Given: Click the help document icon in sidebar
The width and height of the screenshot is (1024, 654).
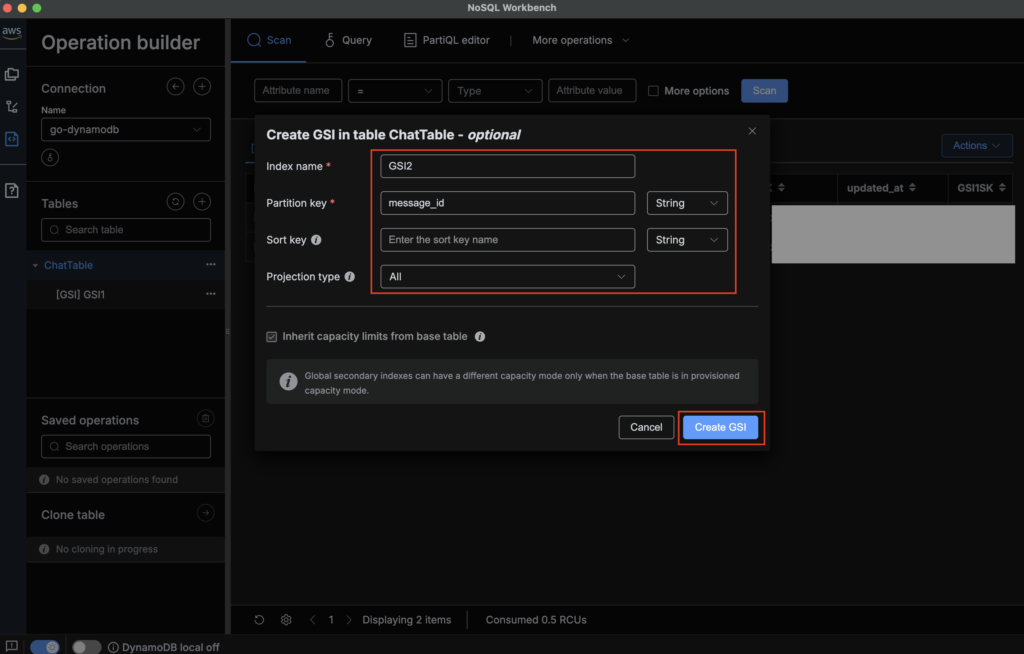Looking at the screenshot, I should pos(12,191).
